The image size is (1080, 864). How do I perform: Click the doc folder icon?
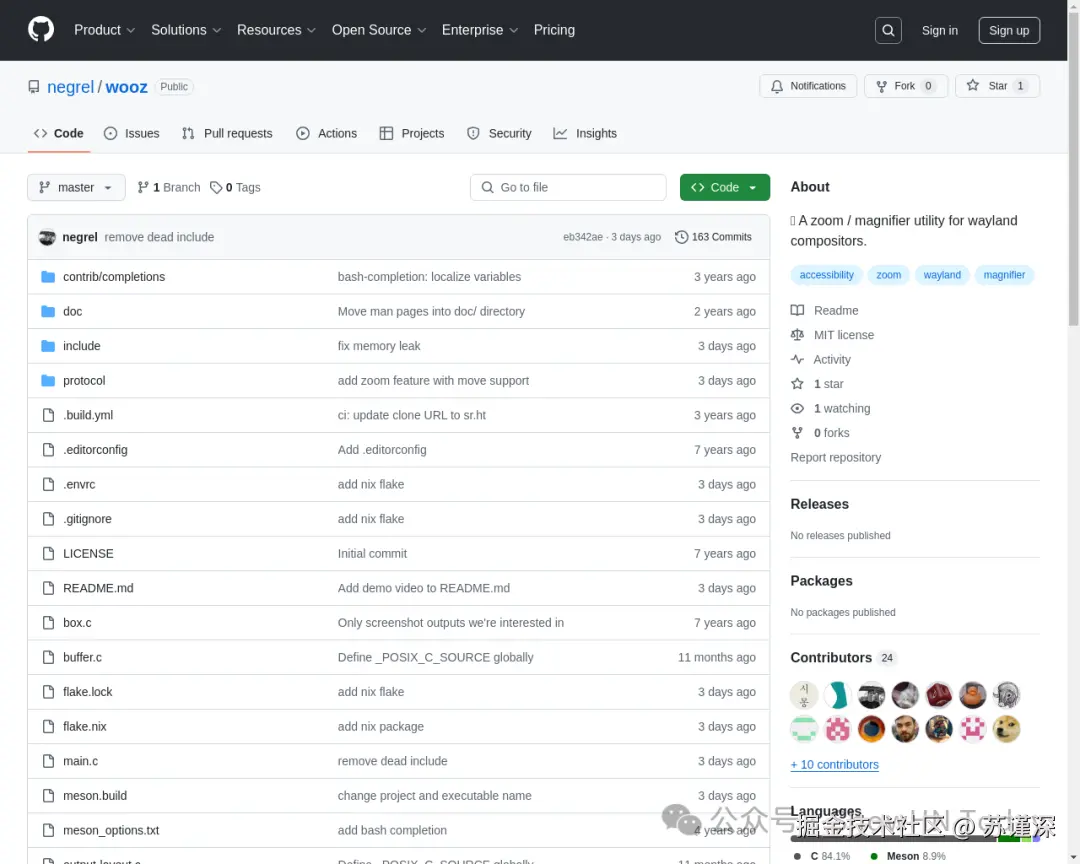point(48,311)
